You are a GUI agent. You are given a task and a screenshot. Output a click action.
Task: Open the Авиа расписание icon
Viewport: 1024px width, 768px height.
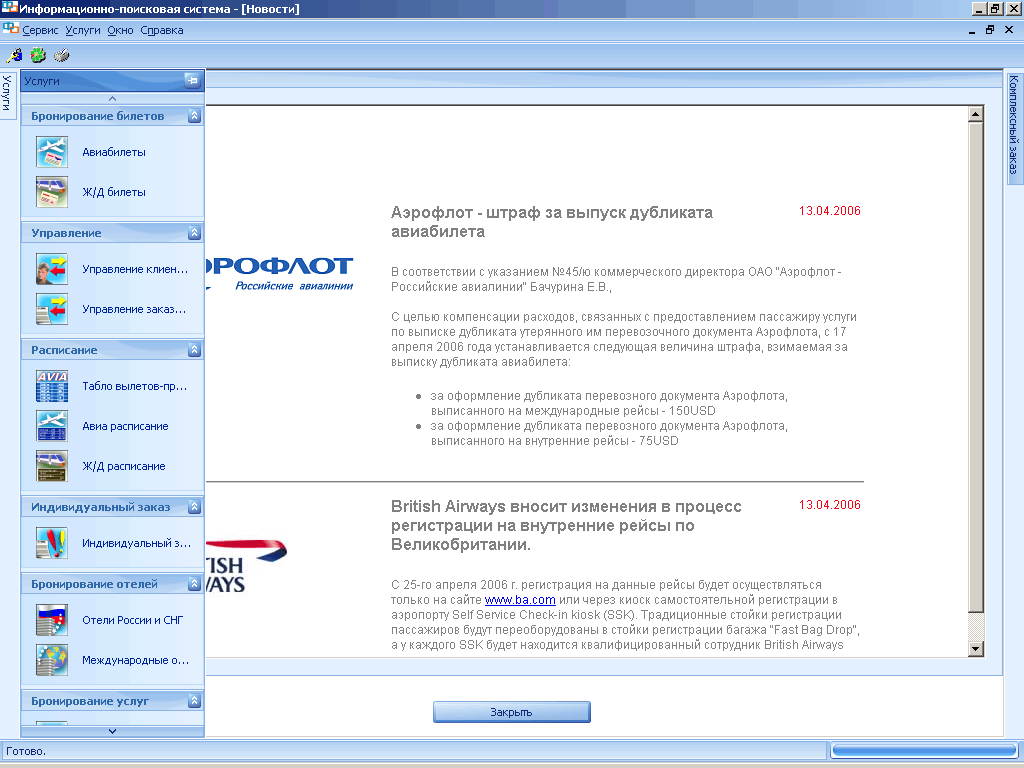52,426
